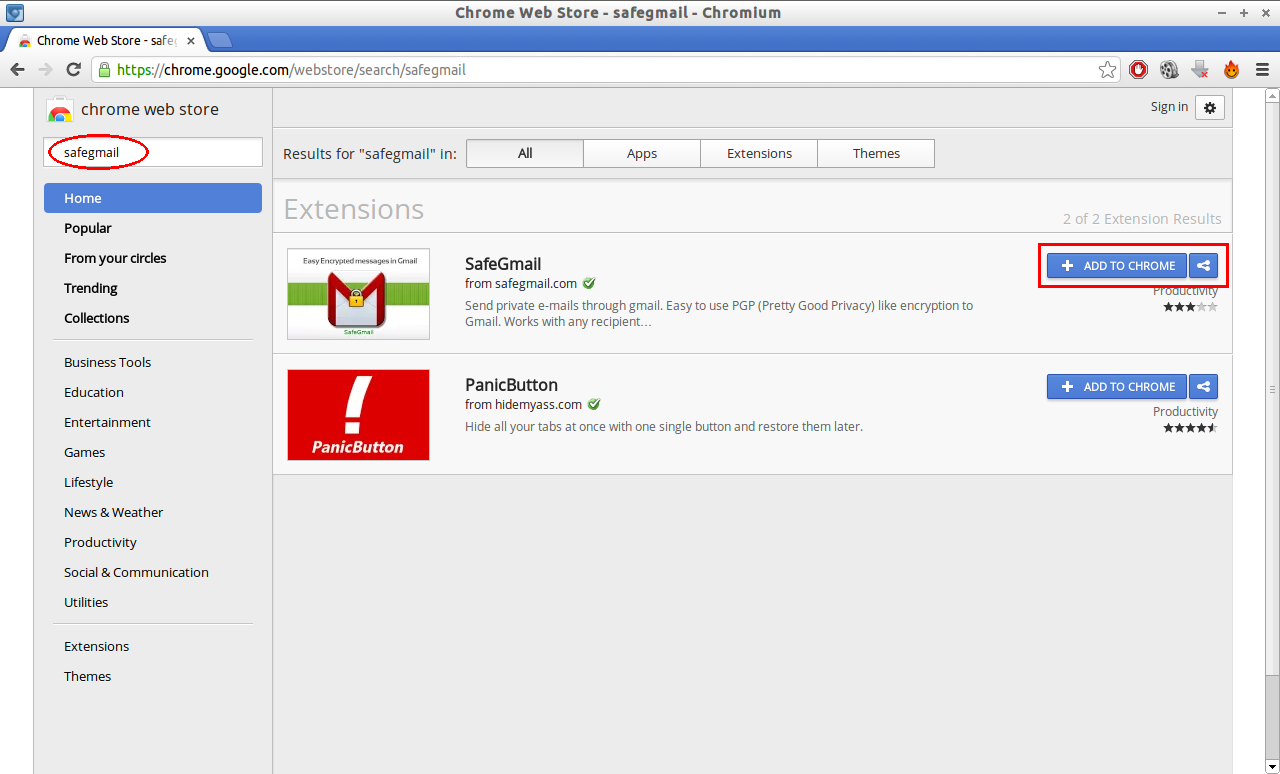1280x774 pixels.
Task: Open the PanicButton extension thumbnail
Action: (358, 415)
